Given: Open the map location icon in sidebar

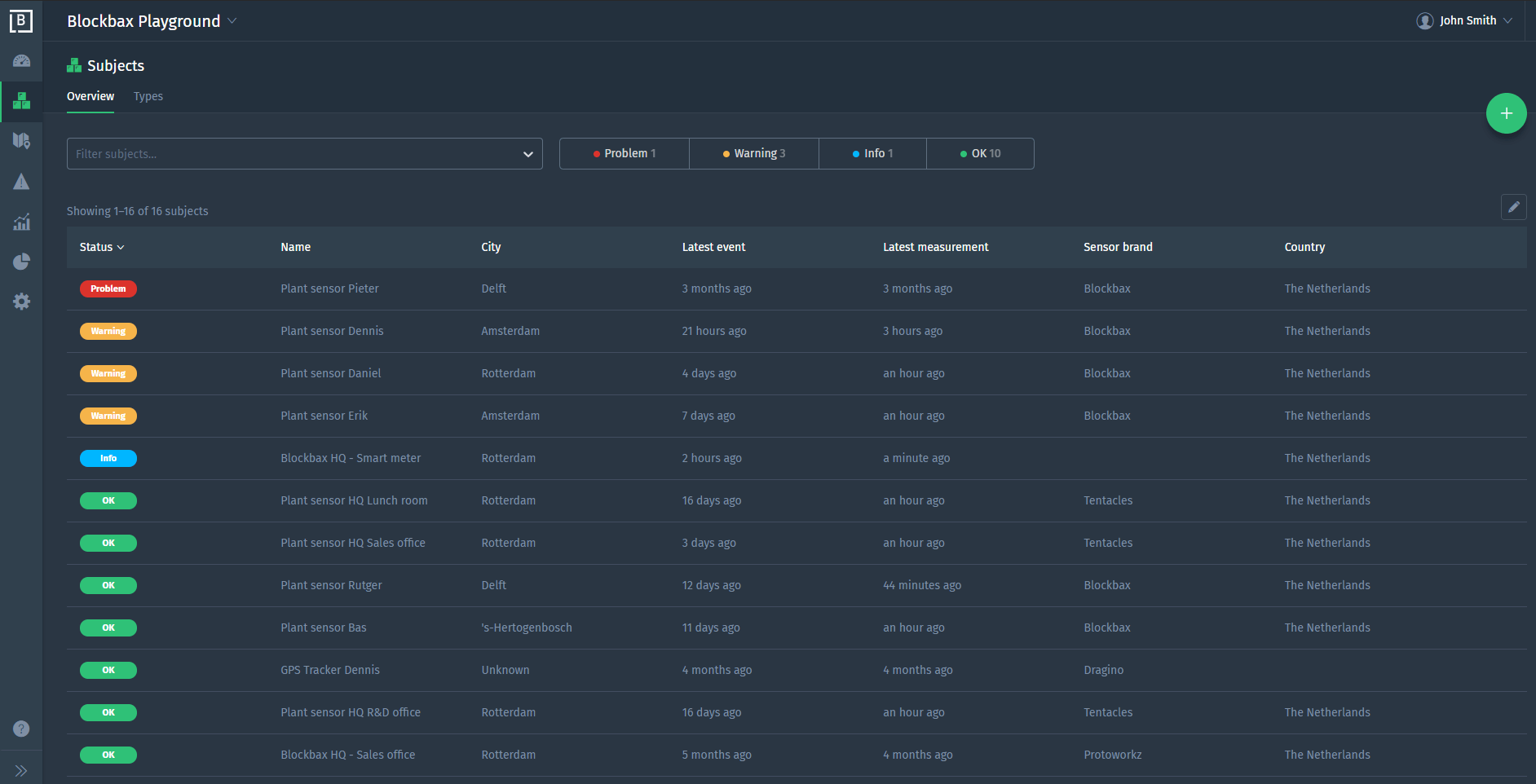Looking at the screenshot, I should click(x=21, y=141).
